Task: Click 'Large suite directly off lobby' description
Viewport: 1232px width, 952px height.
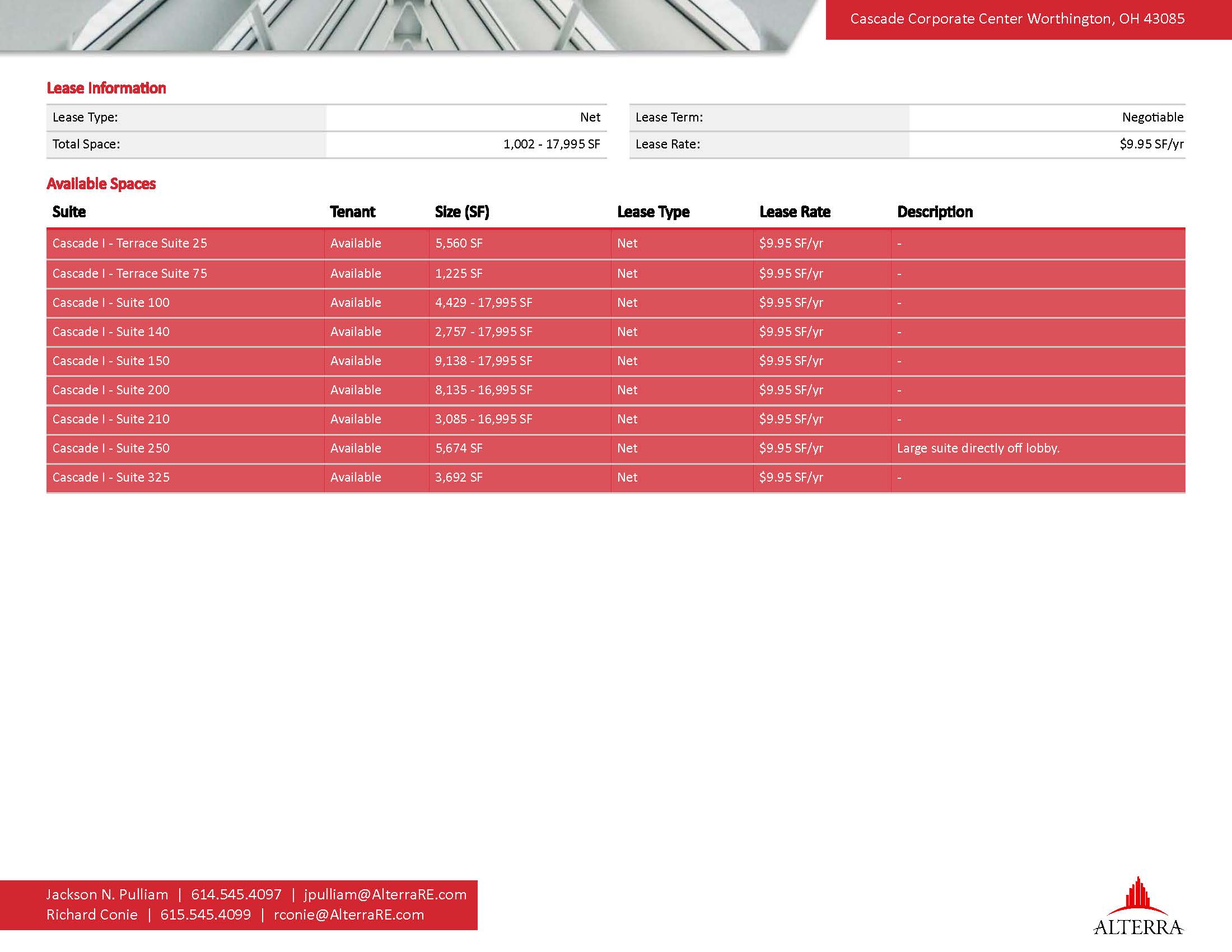Action: click(978, 449)
